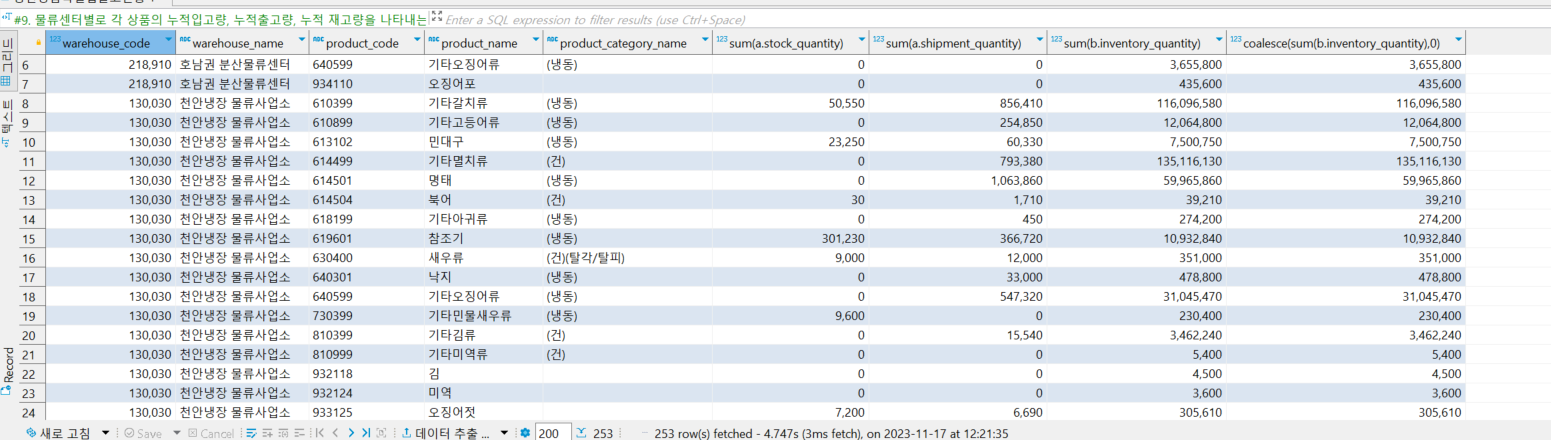Click the 미역 product name cell

pyautogui.click(x=484, y=393)
